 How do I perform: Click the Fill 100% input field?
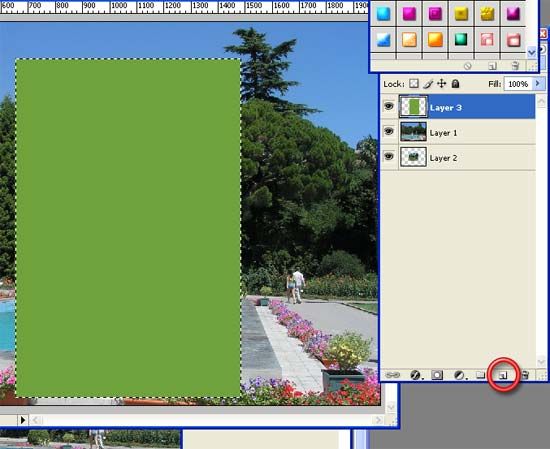click(x=518, y=84)
